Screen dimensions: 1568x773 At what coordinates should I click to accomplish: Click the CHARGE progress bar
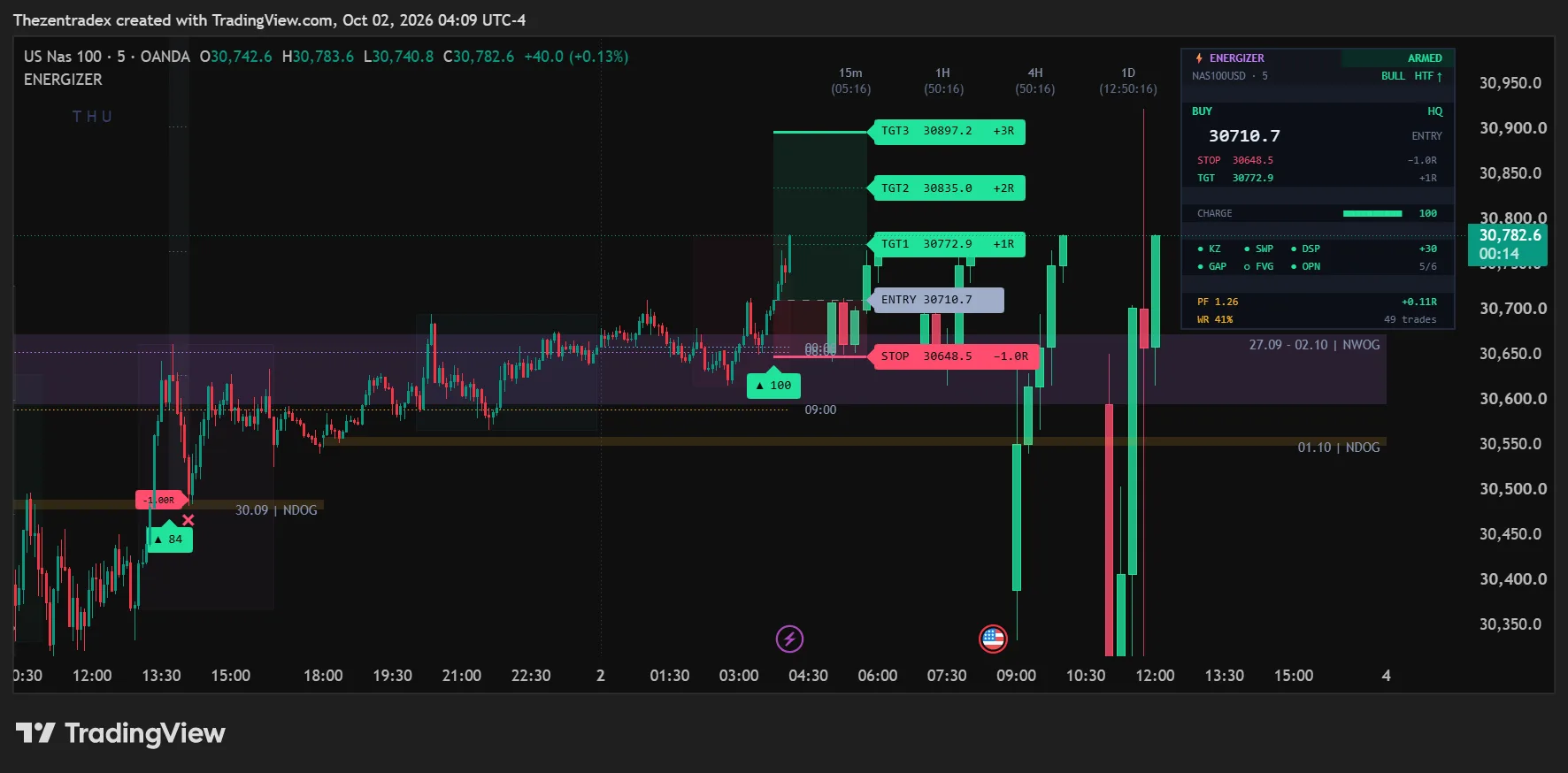tap(1372, 213)
